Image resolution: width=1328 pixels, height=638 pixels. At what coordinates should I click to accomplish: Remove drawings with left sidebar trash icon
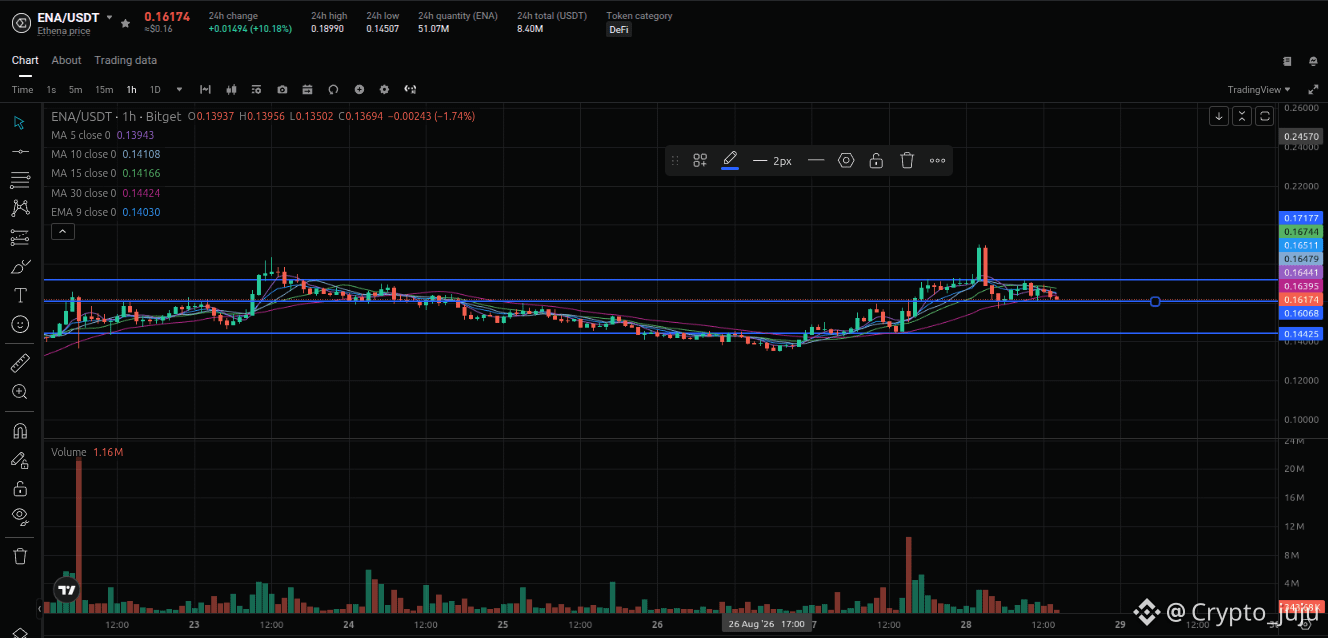tap(19, 556)
